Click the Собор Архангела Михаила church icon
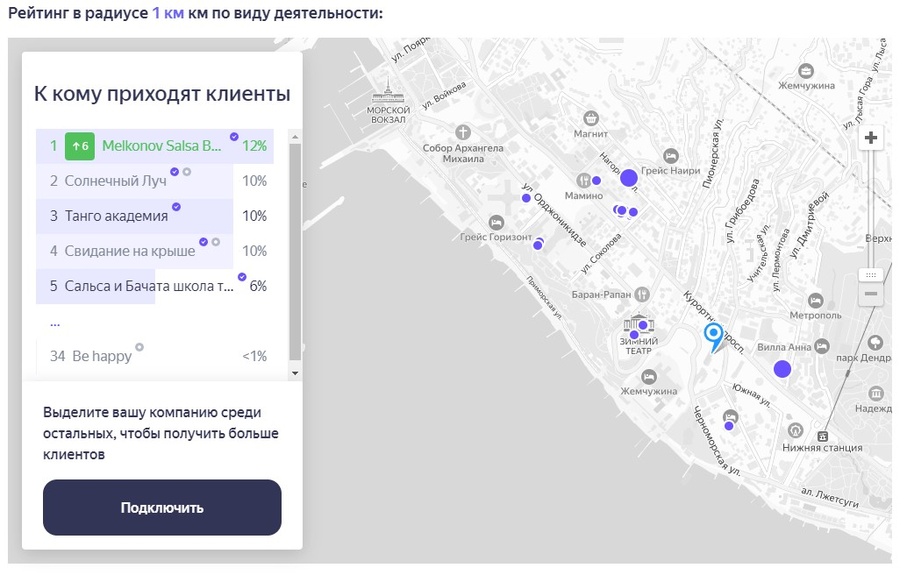Image resolution: width=907 pixels, height=575 pixels. 462,132
